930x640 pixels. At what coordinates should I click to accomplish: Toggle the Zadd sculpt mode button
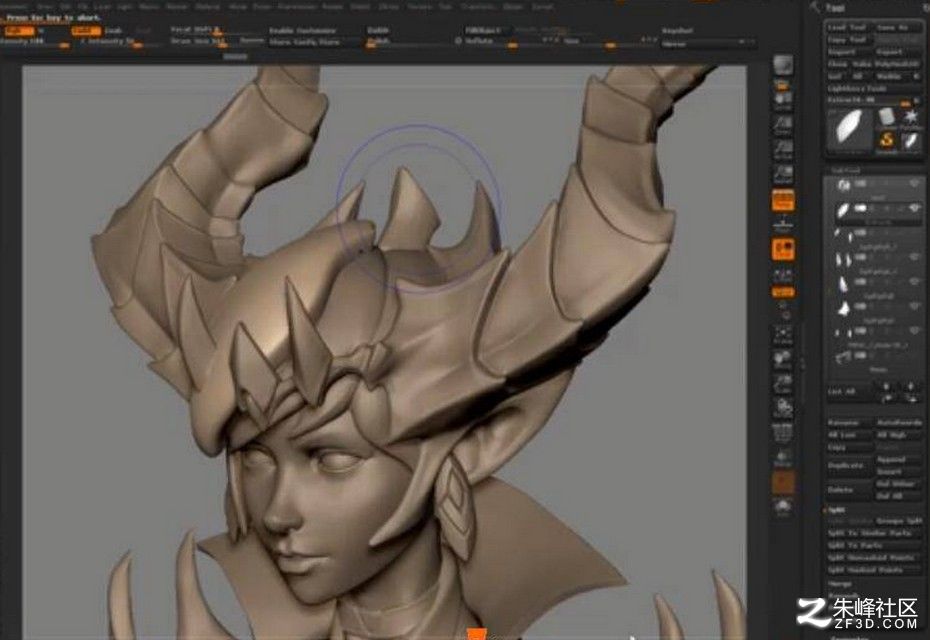86,30
